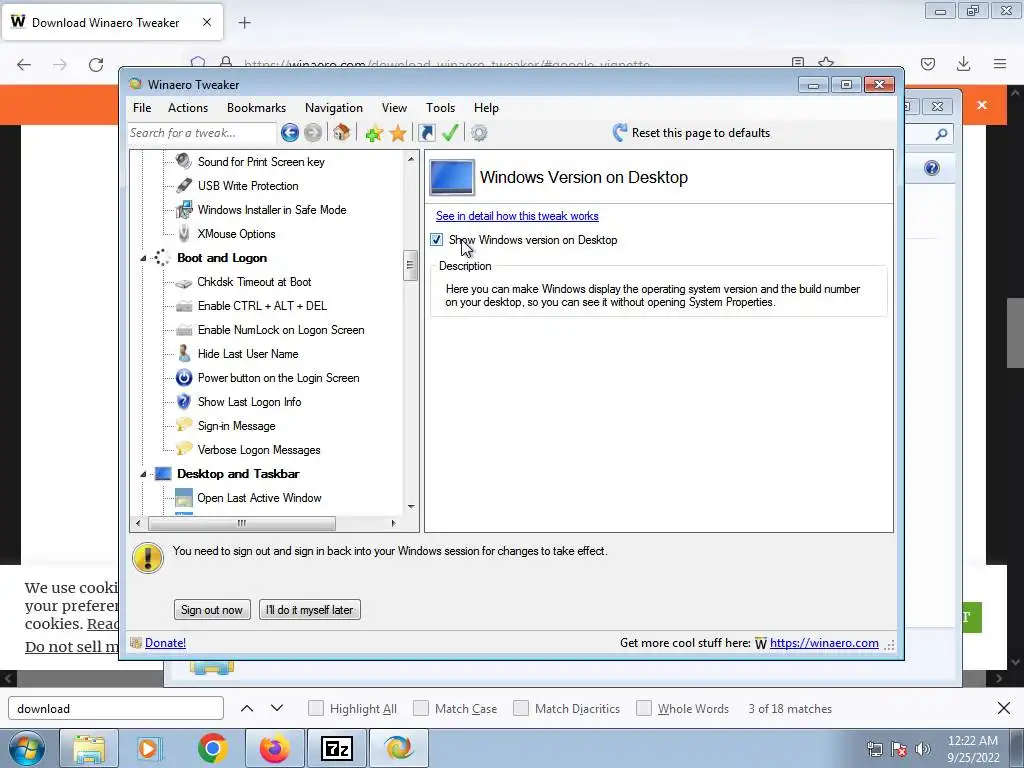Screen dimensions: 1024x768
Task: Click the Windows Start orb
Action: 27,748
